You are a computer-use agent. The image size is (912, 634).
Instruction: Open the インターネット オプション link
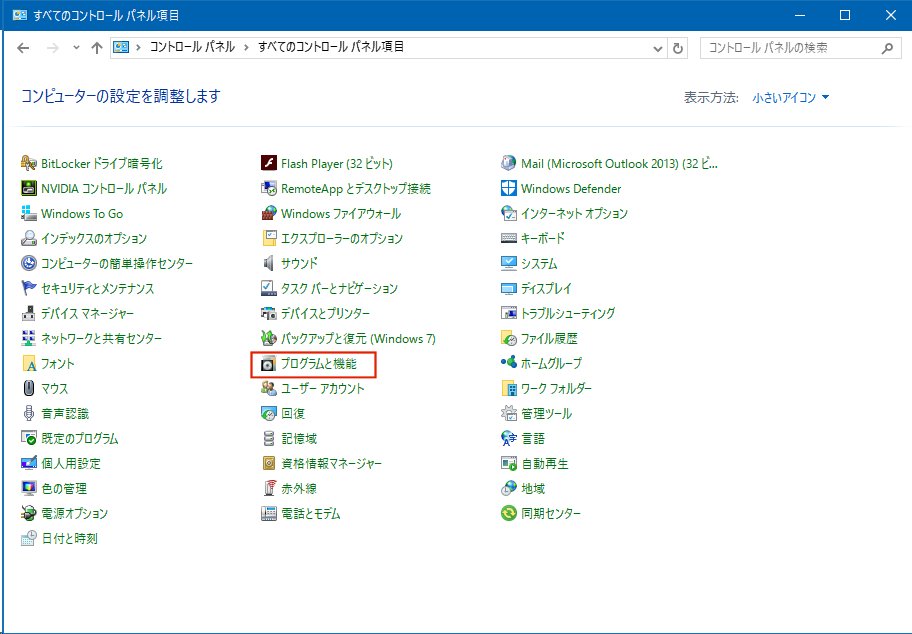point(574,213)
